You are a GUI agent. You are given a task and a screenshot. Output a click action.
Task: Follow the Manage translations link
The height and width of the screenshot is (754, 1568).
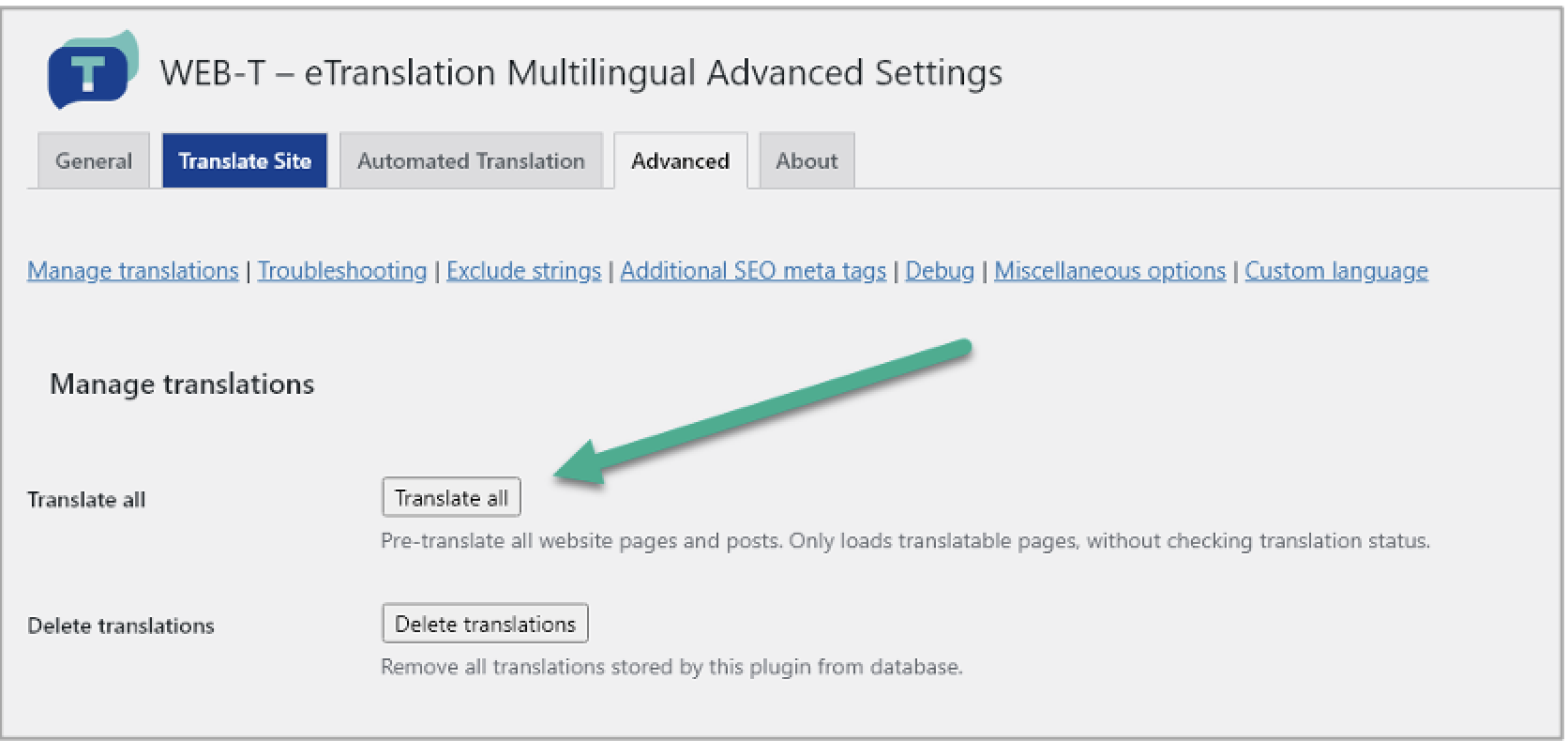[x=133, y=271]
